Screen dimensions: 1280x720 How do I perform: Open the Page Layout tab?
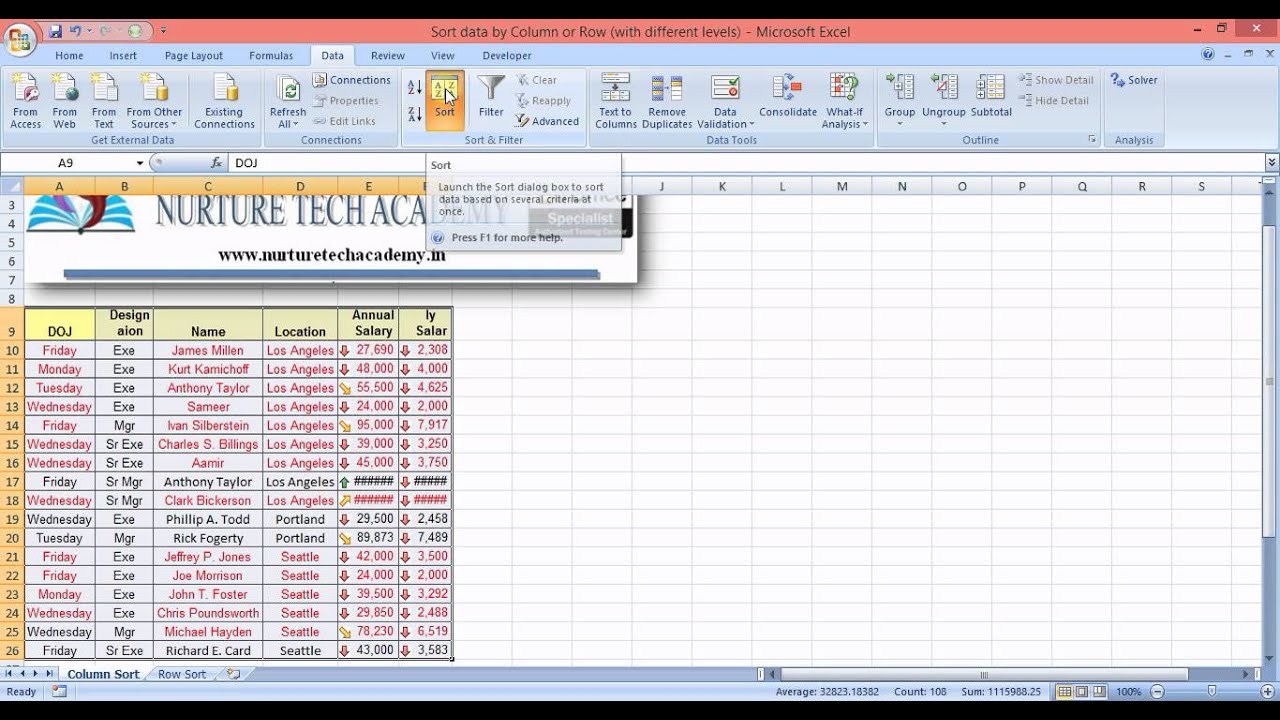pyautogui.click(x=194, y=56)
